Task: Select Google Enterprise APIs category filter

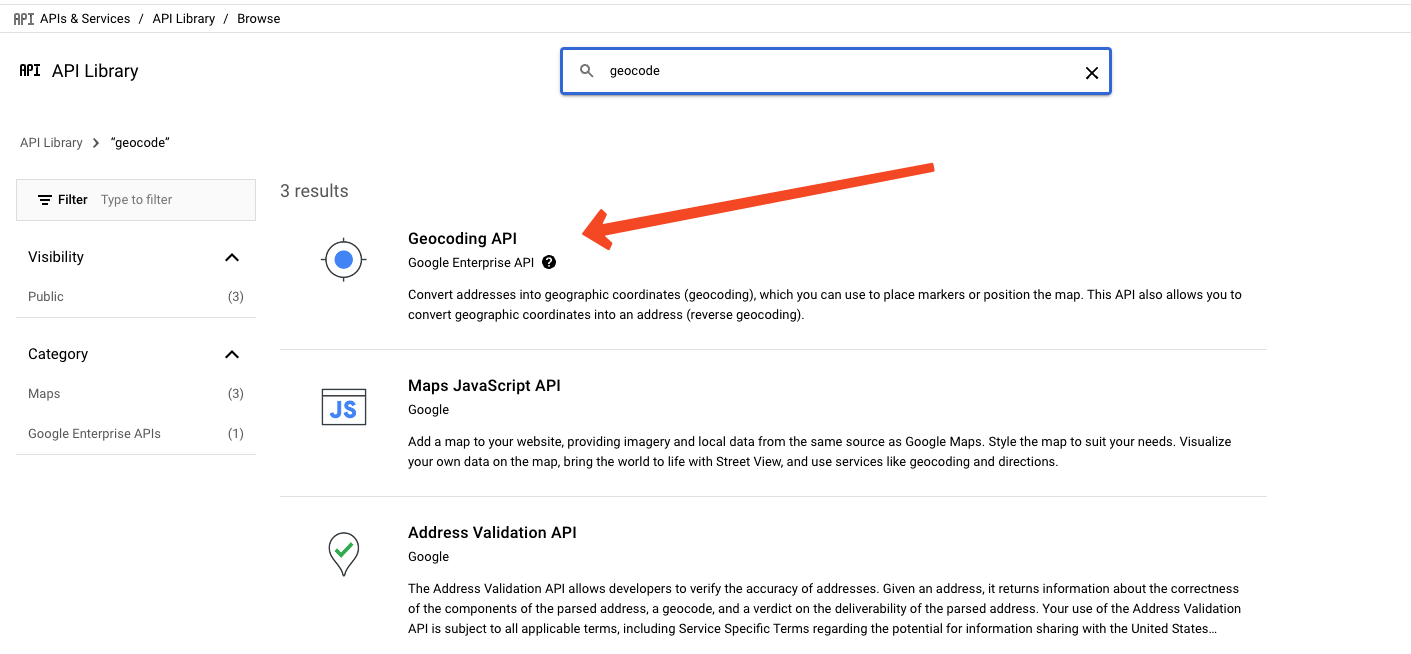Action: tap(136, 434)
